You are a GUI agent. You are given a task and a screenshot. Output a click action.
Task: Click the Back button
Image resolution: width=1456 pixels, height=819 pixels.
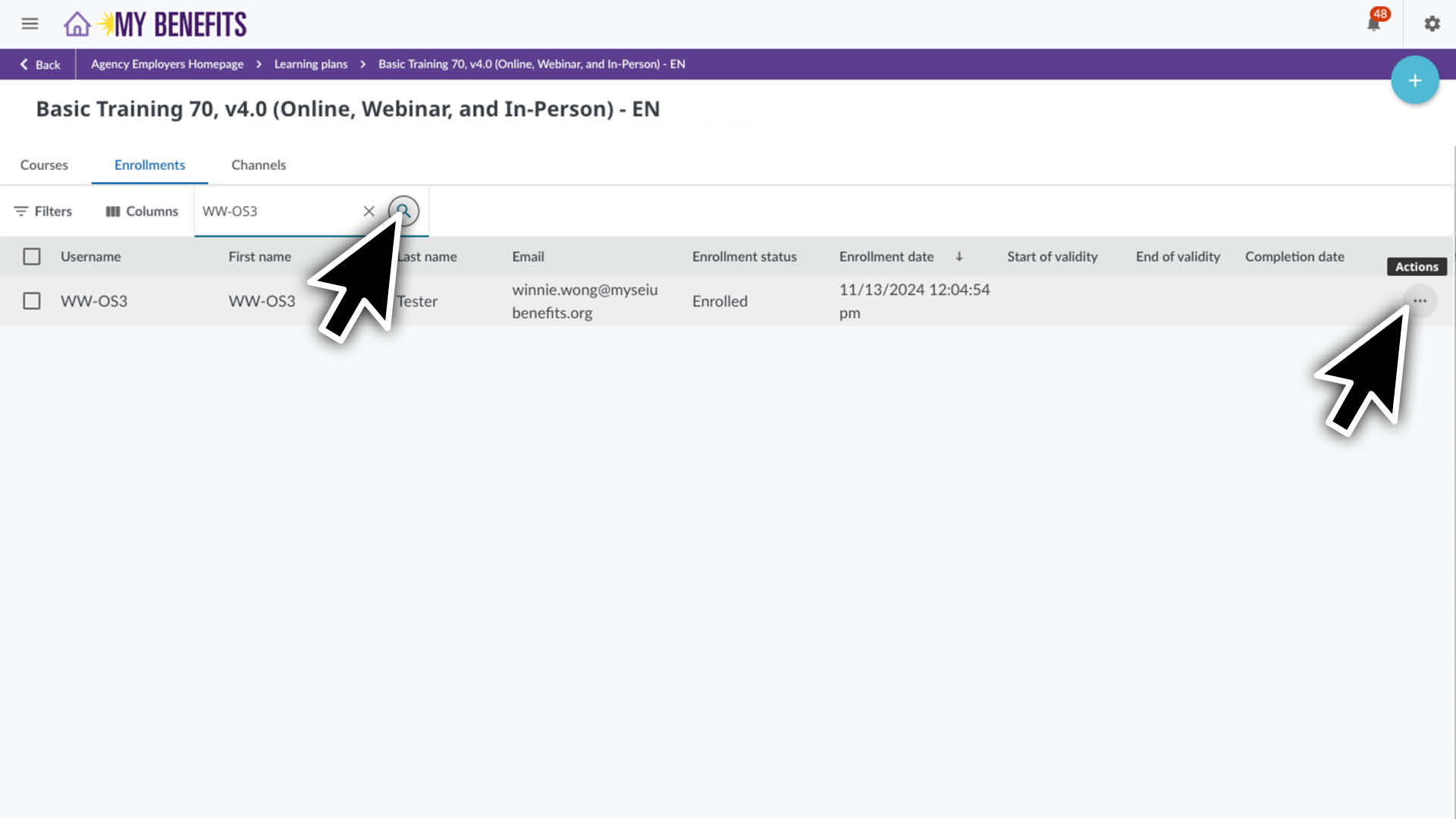coord(38,64)
